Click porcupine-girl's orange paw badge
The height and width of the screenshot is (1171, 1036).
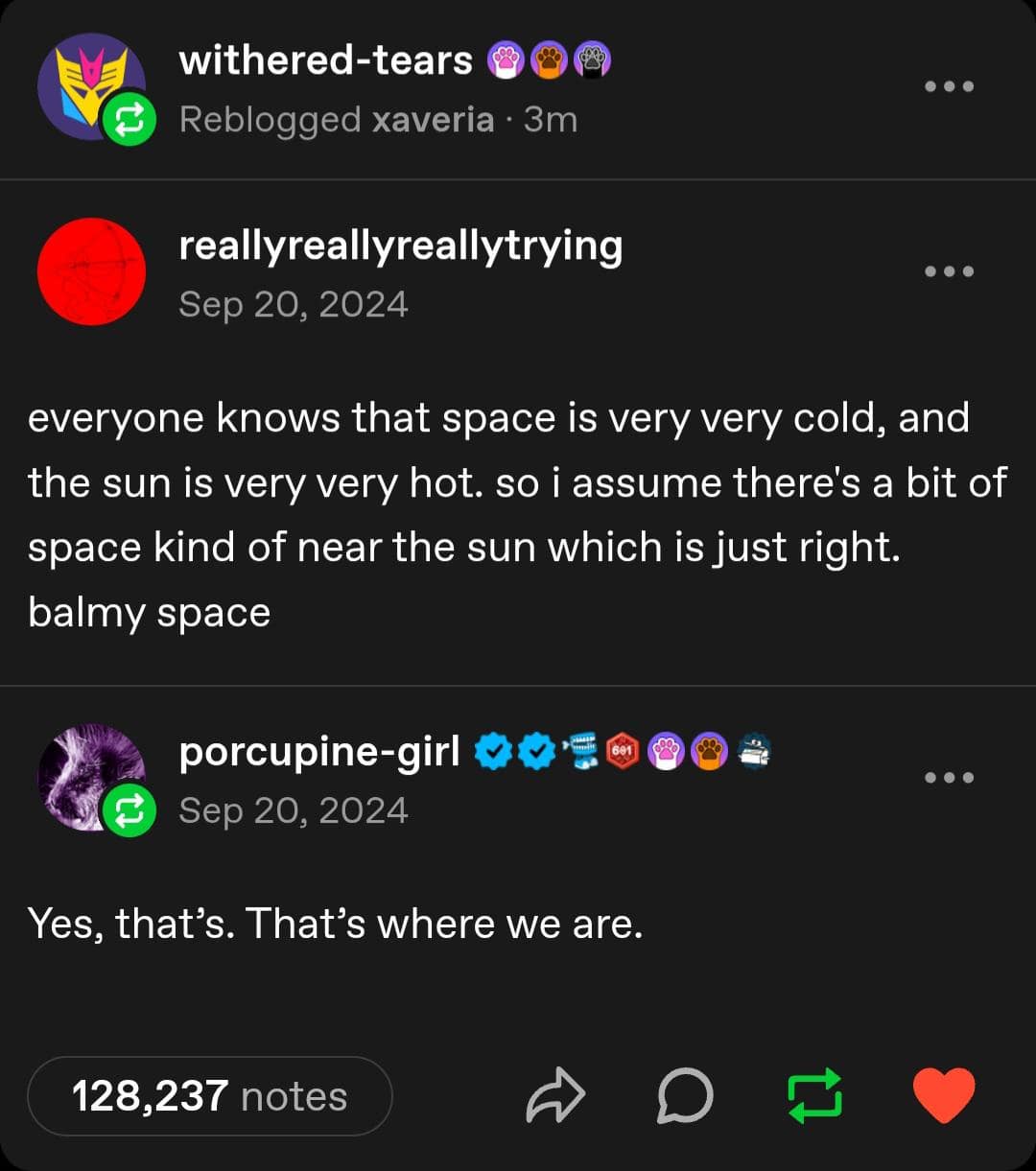tap(710, 753)
